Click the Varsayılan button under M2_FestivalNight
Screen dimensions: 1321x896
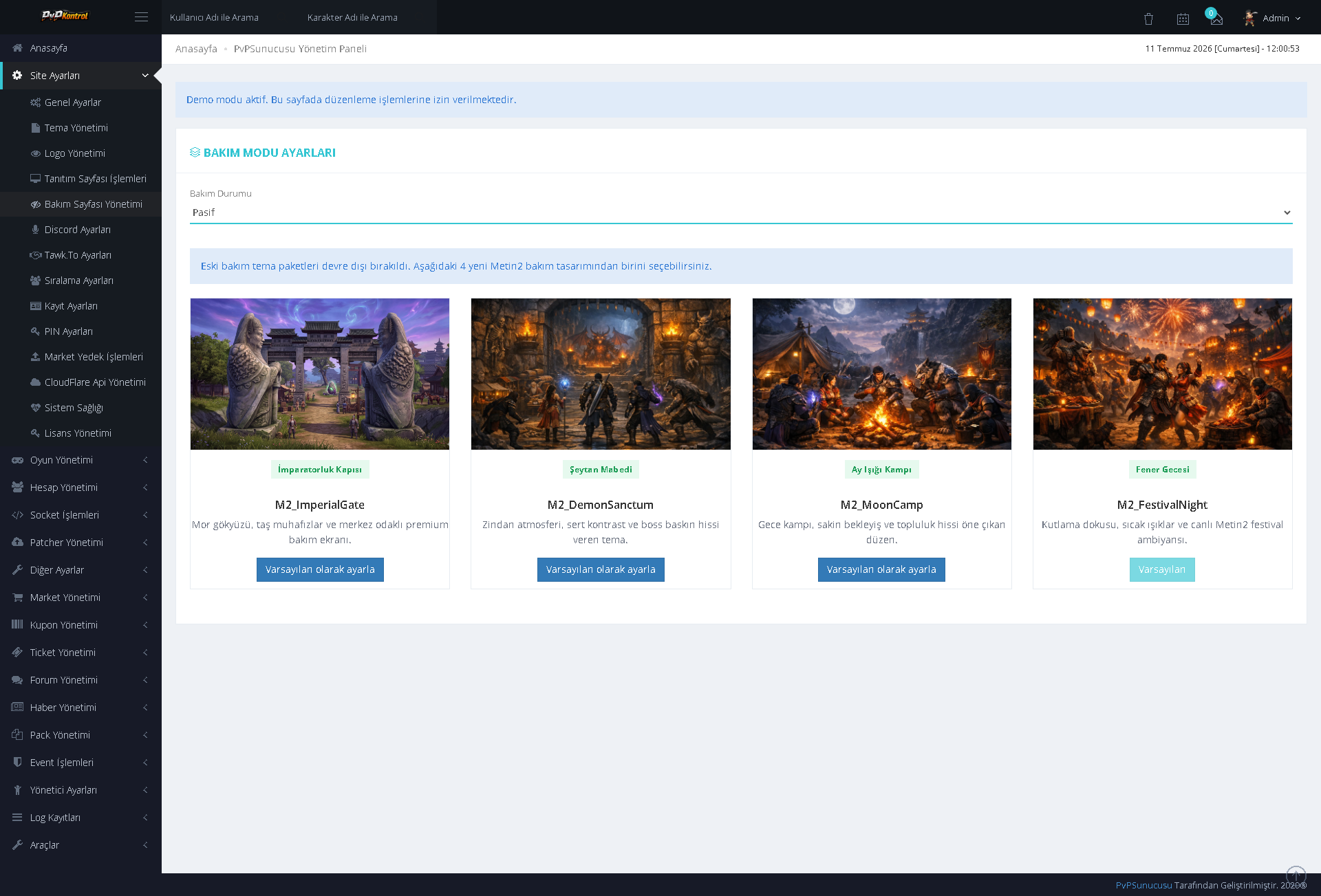pyautogui.click(x=1162, y=569)
